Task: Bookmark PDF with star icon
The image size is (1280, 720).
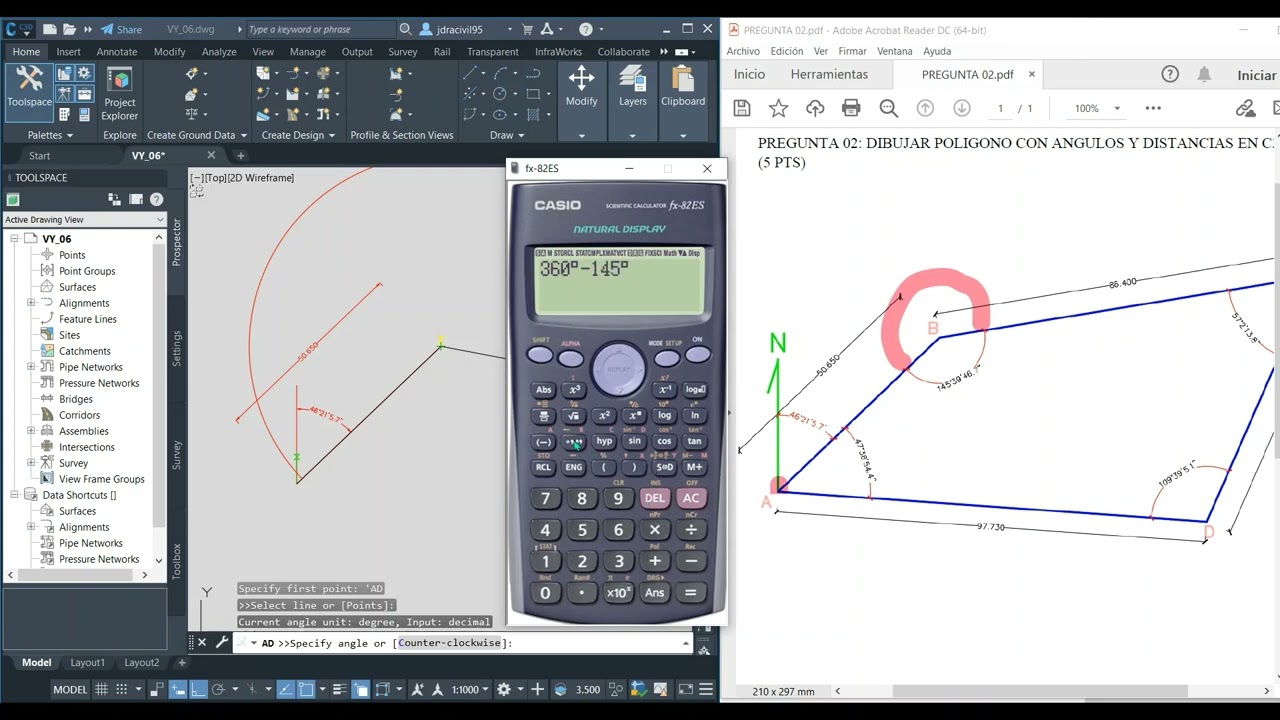Action: (x=778, y=108)
